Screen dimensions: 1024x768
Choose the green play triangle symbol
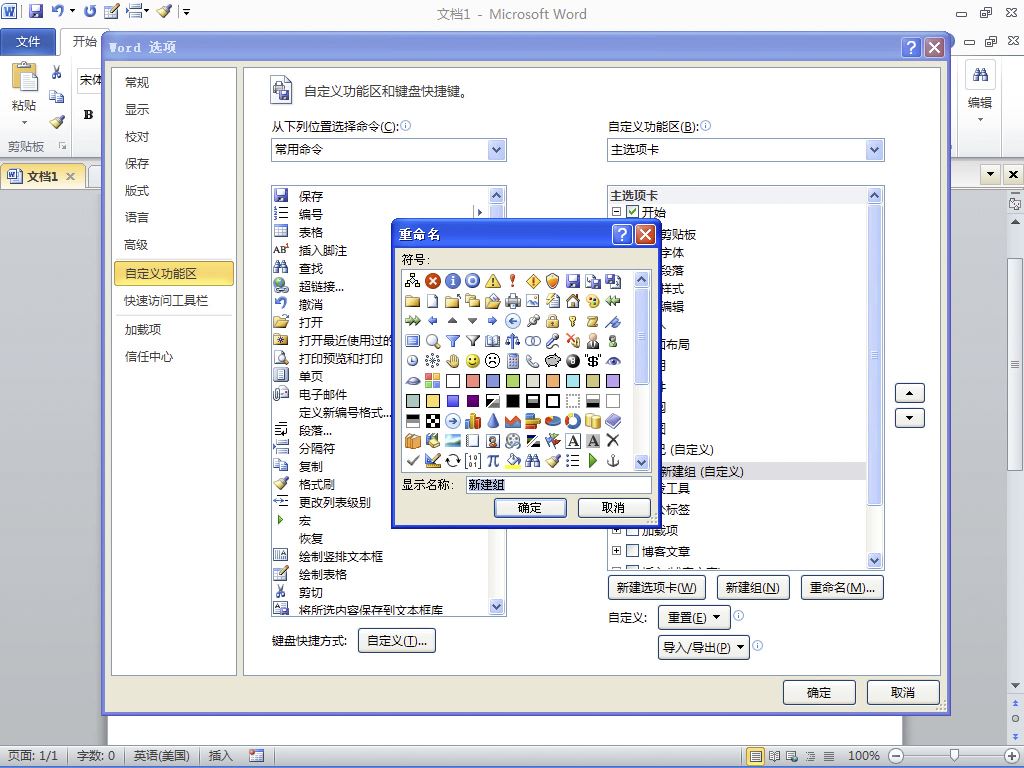click(x=593, y=461)
